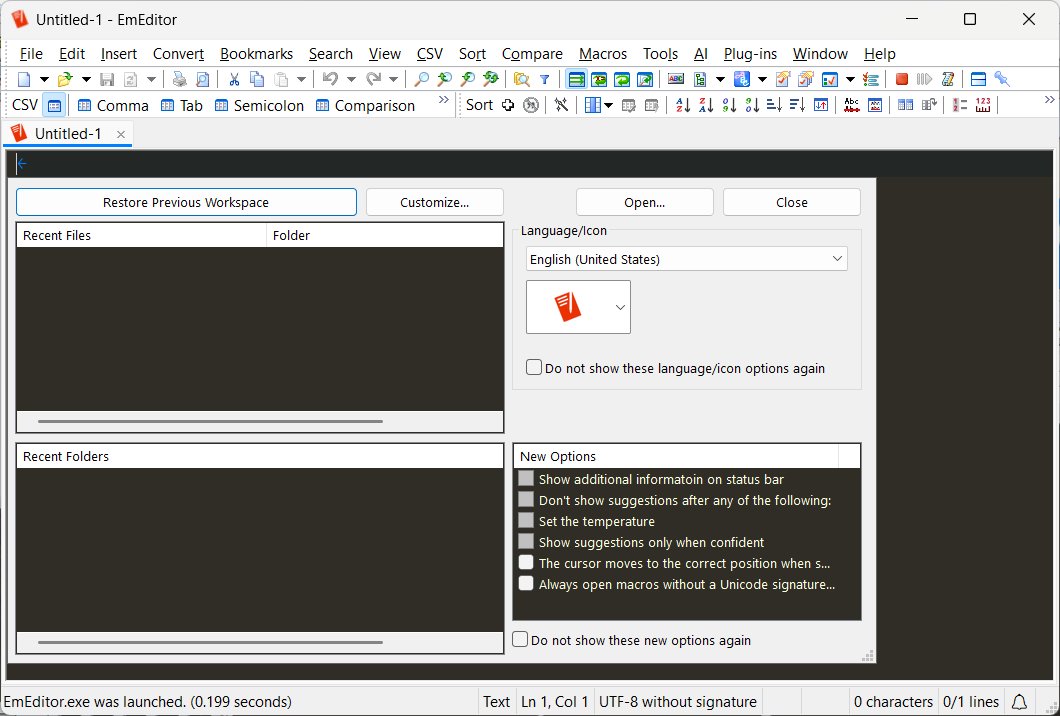Click the Find magnifier icon

click(x=421, y=79)
